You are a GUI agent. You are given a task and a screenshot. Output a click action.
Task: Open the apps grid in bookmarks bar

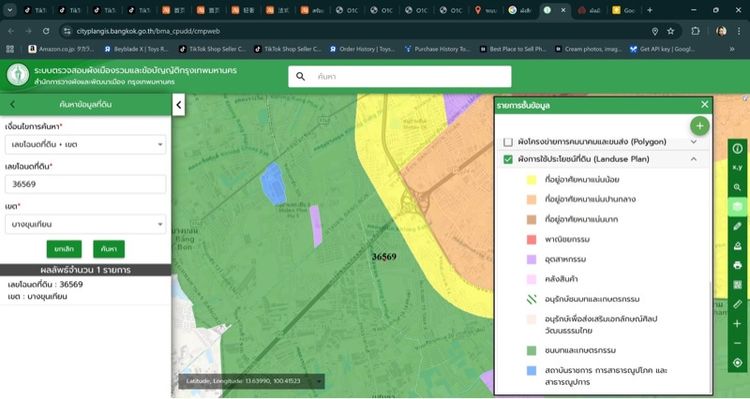(10, 49)
